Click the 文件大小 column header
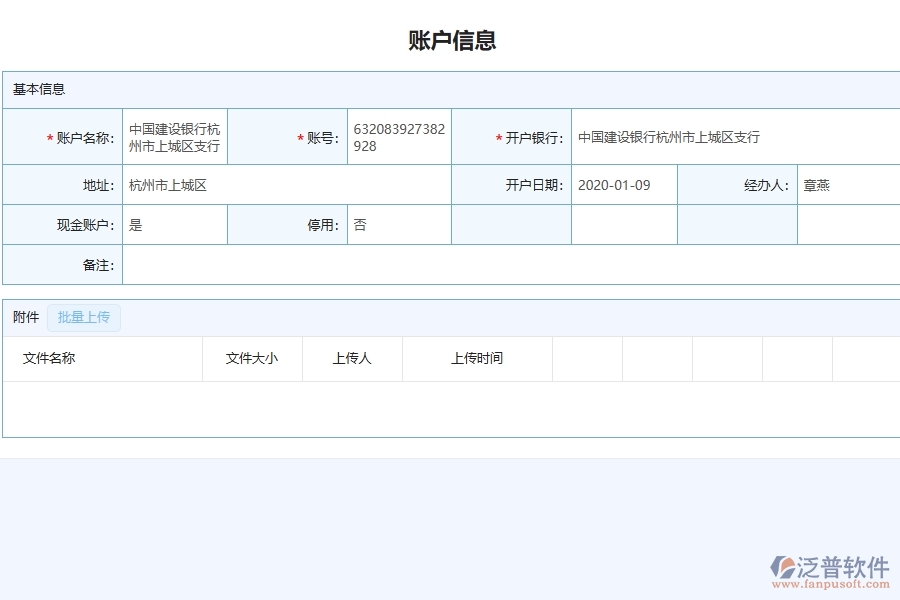This screenshot has width=900, height=600. click(251, 358)
